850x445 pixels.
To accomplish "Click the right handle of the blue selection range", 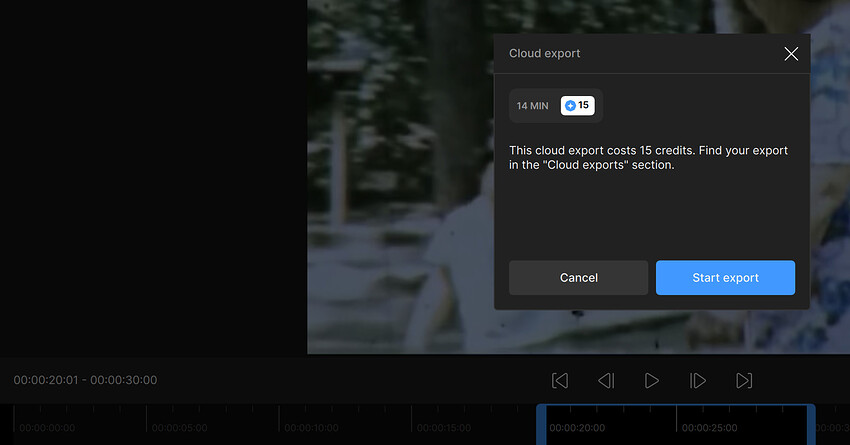I will pyautogui.click(x=811, y=426).
